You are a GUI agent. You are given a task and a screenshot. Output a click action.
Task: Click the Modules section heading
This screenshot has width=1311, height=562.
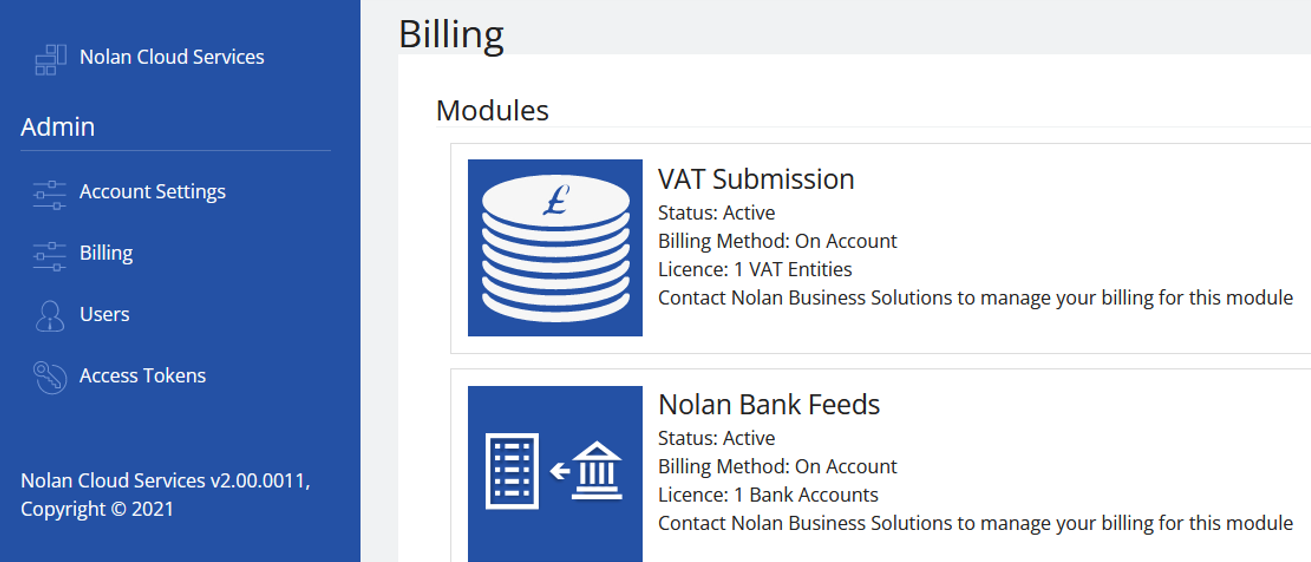(x=493, y=110)
